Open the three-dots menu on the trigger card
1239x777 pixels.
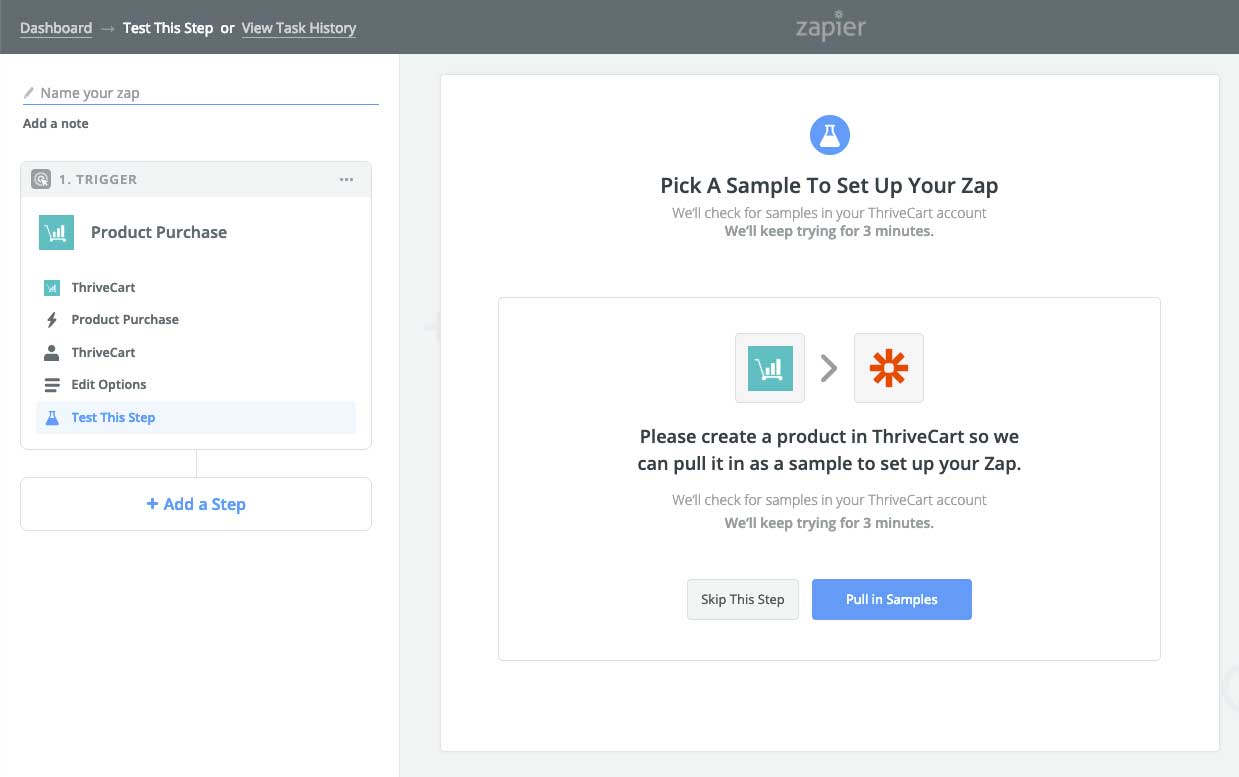coord(346,180)
